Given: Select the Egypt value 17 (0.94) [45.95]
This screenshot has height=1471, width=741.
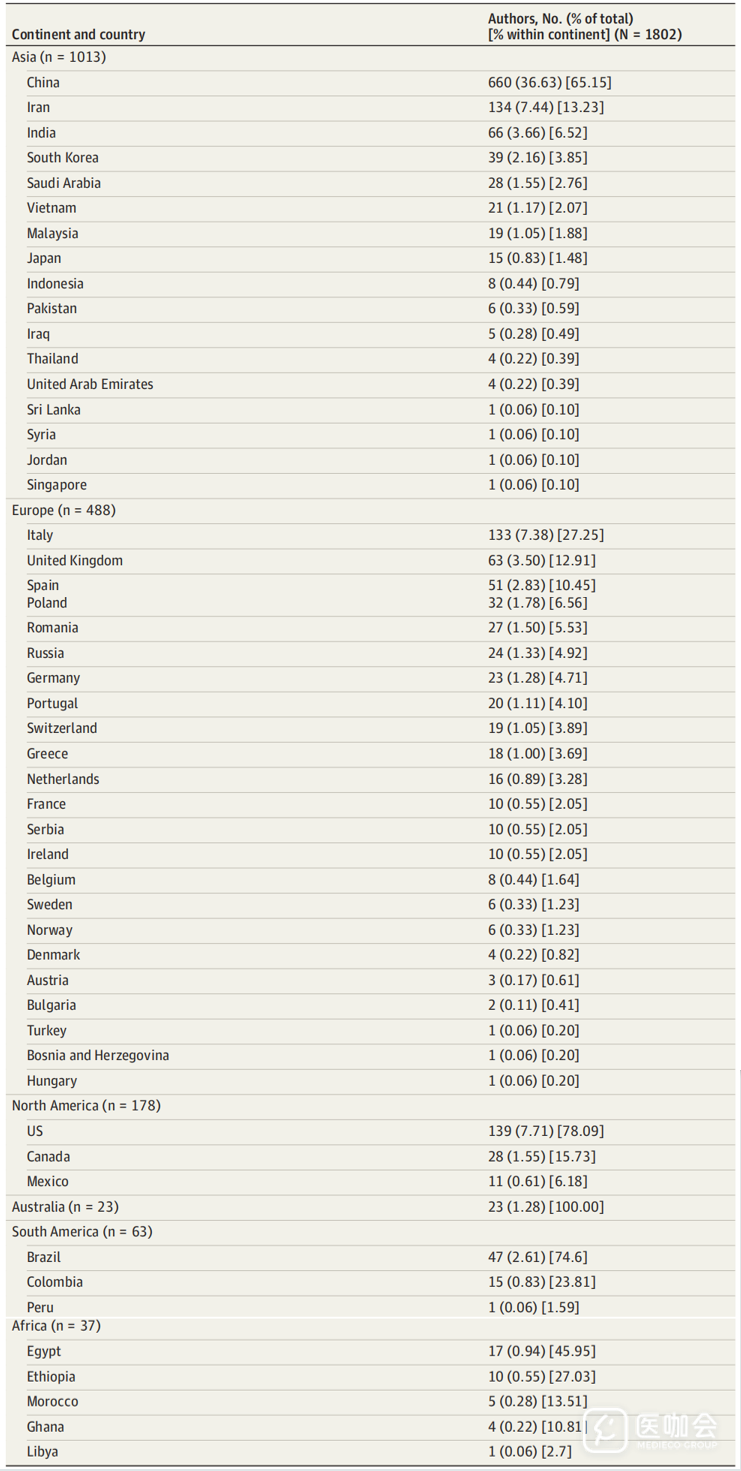Looking at the screenshot, I should 541,1351.
